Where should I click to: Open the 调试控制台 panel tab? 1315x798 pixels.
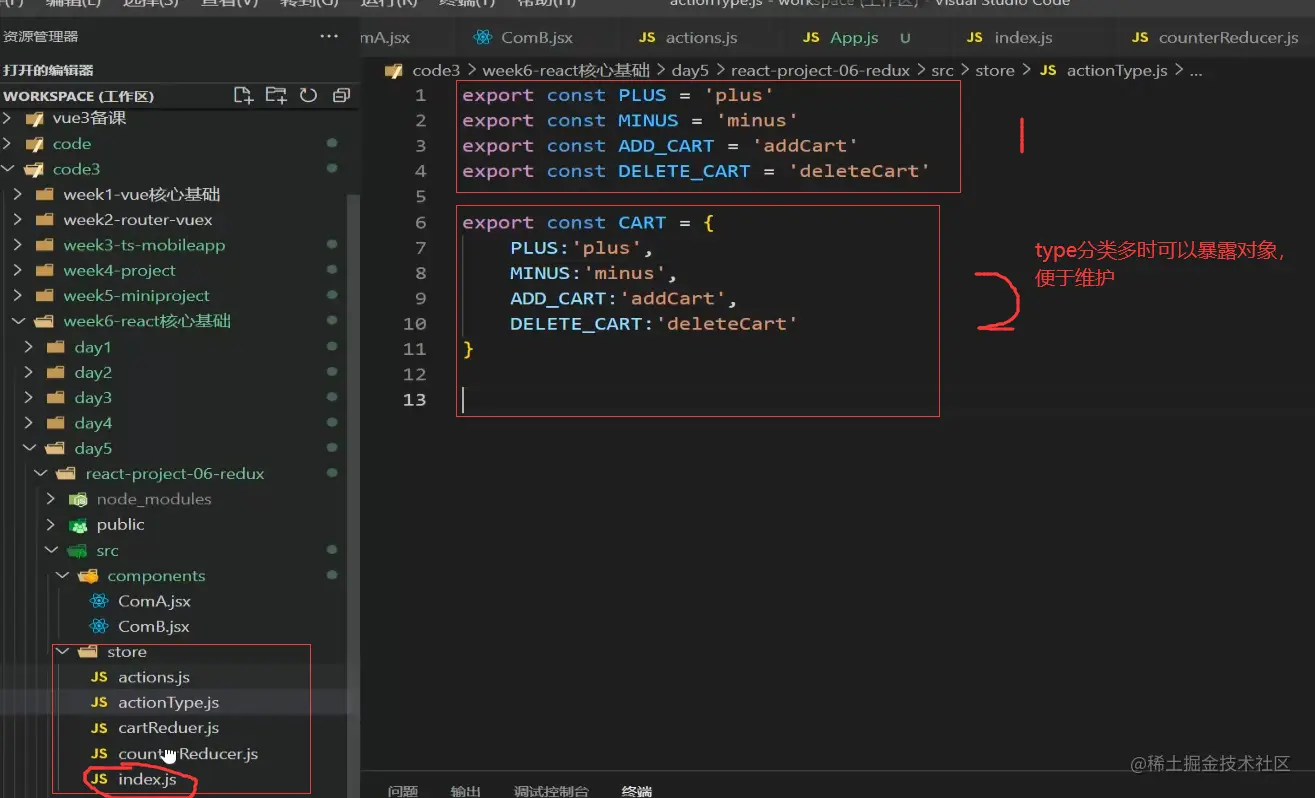coord(551,791)
